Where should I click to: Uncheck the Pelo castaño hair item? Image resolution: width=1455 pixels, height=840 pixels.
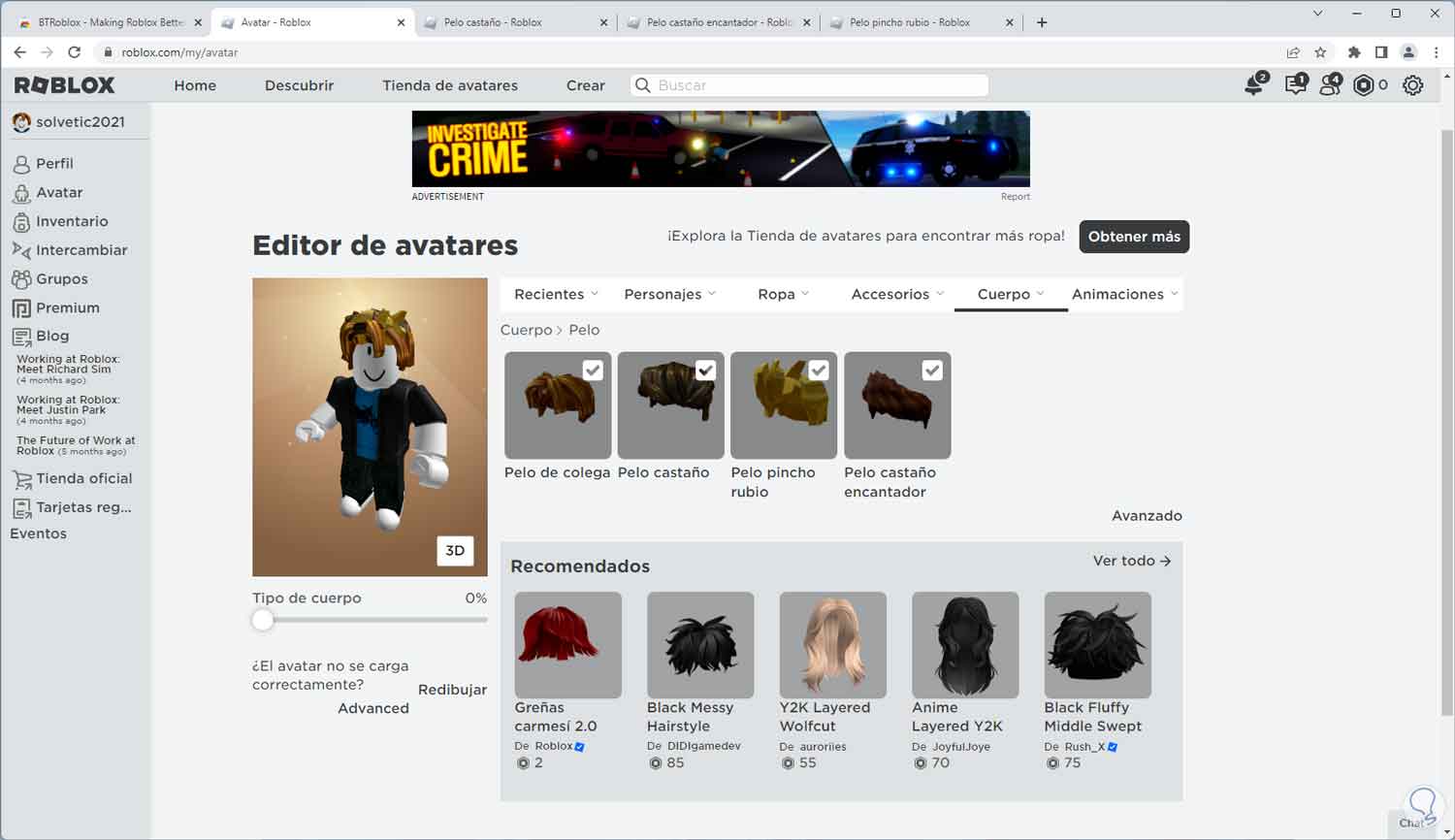706,371
